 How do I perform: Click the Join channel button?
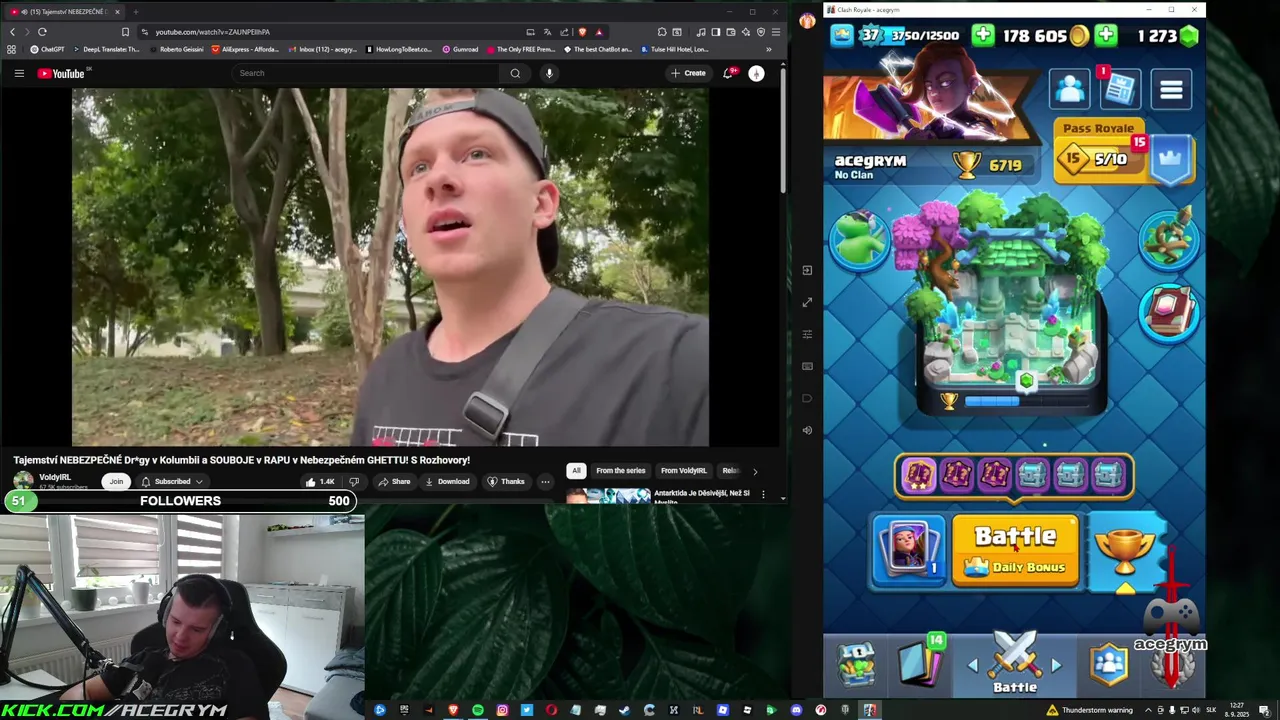pos(116,482)
